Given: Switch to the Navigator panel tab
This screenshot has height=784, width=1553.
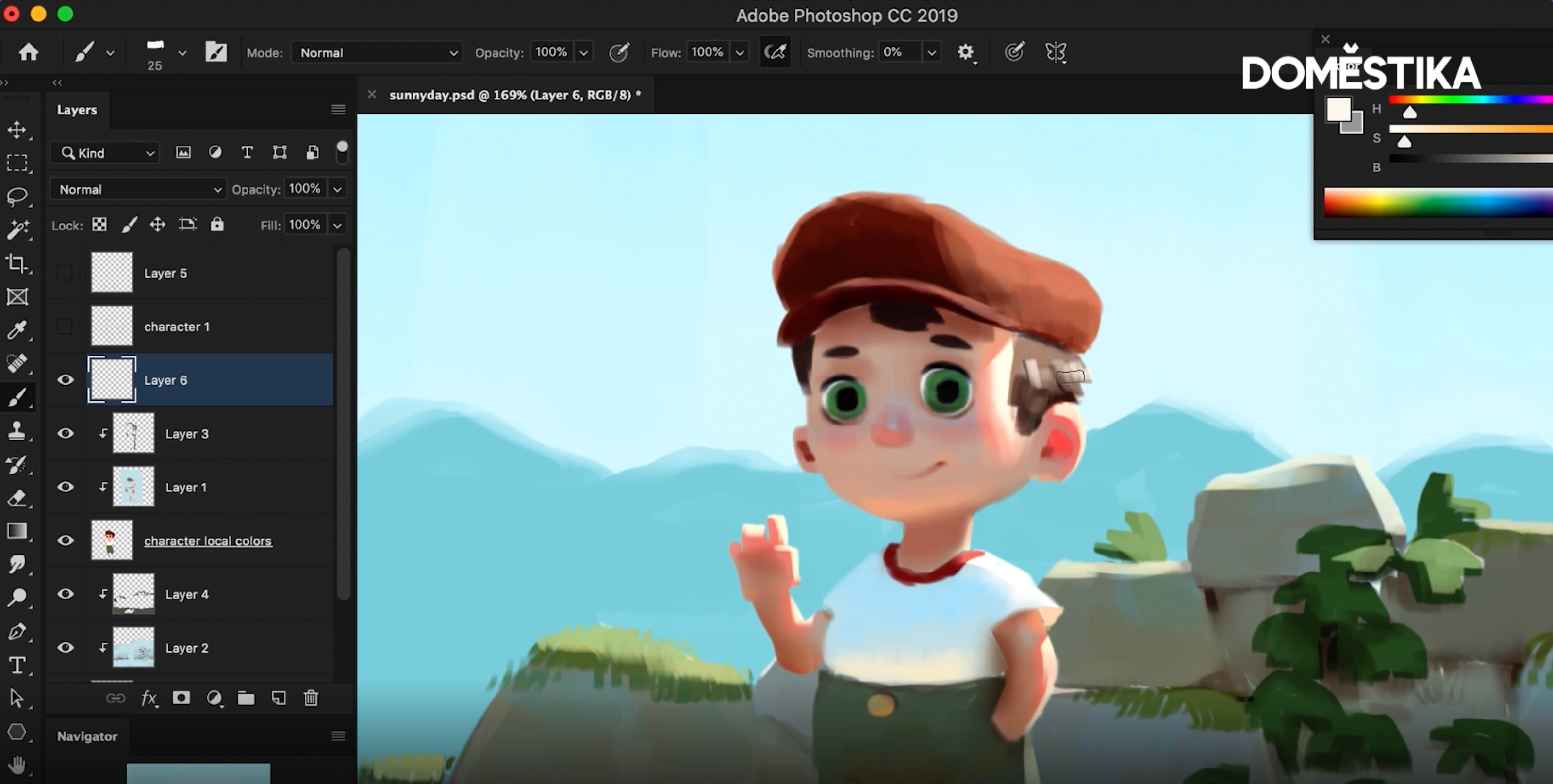Looking at the screenshot, I should [87, 736].
